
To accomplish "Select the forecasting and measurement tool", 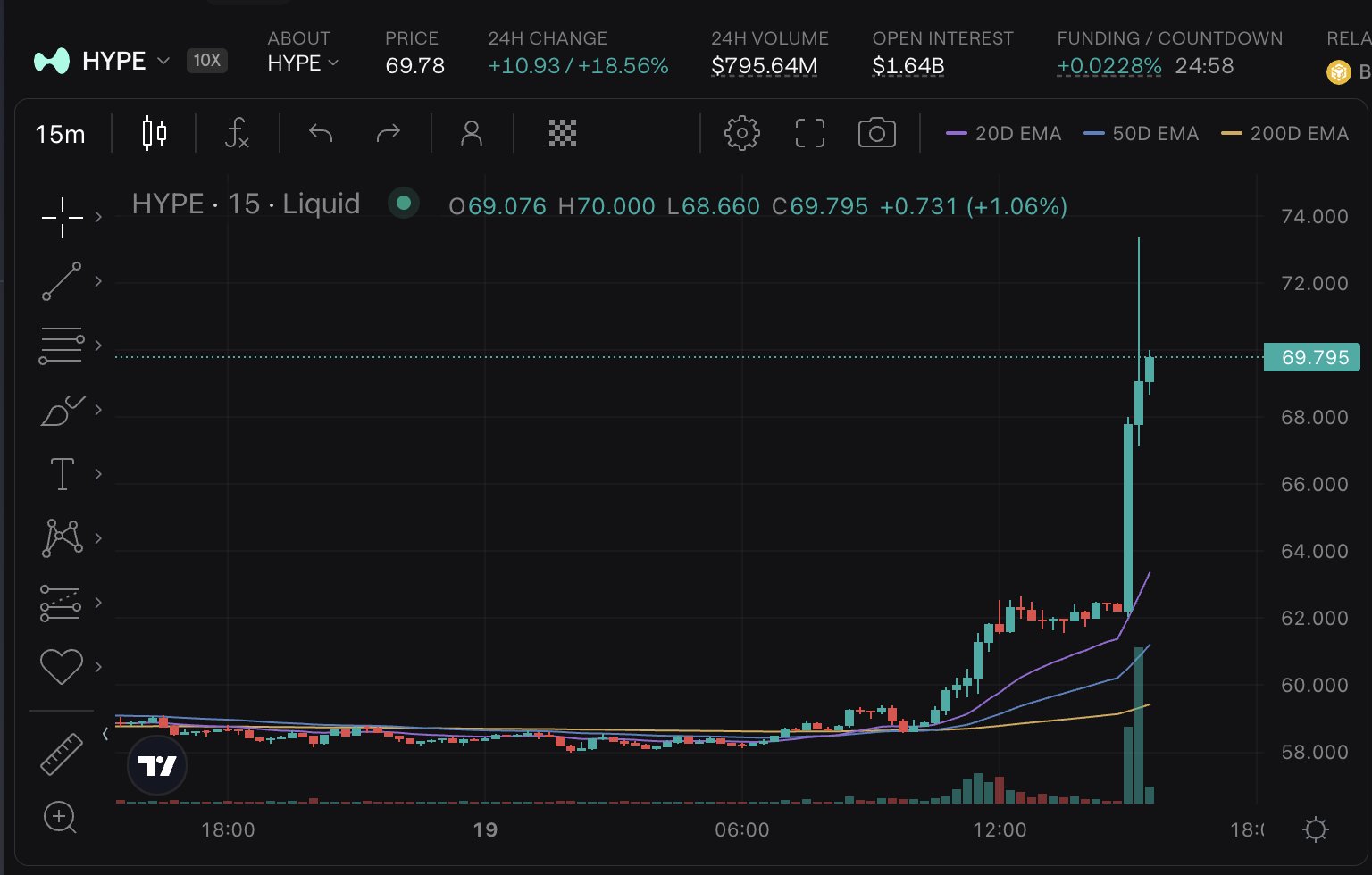I will 61,603.
